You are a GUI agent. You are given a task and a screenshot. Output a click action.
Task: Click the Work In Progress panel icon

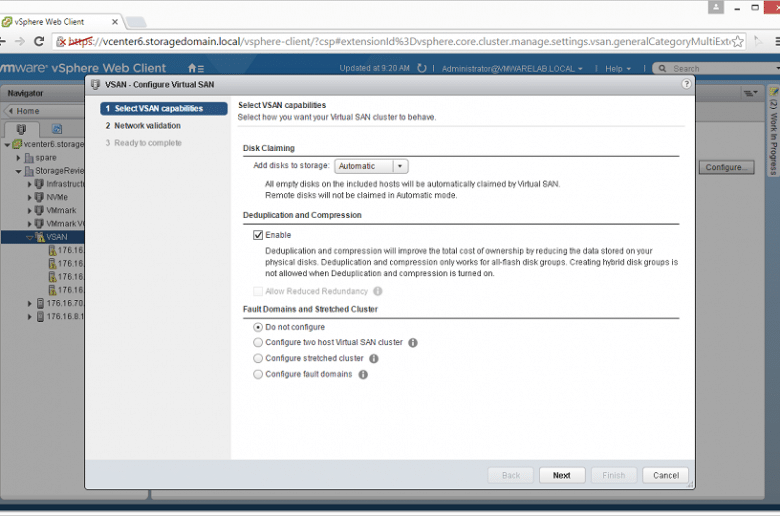coord(774,92)
